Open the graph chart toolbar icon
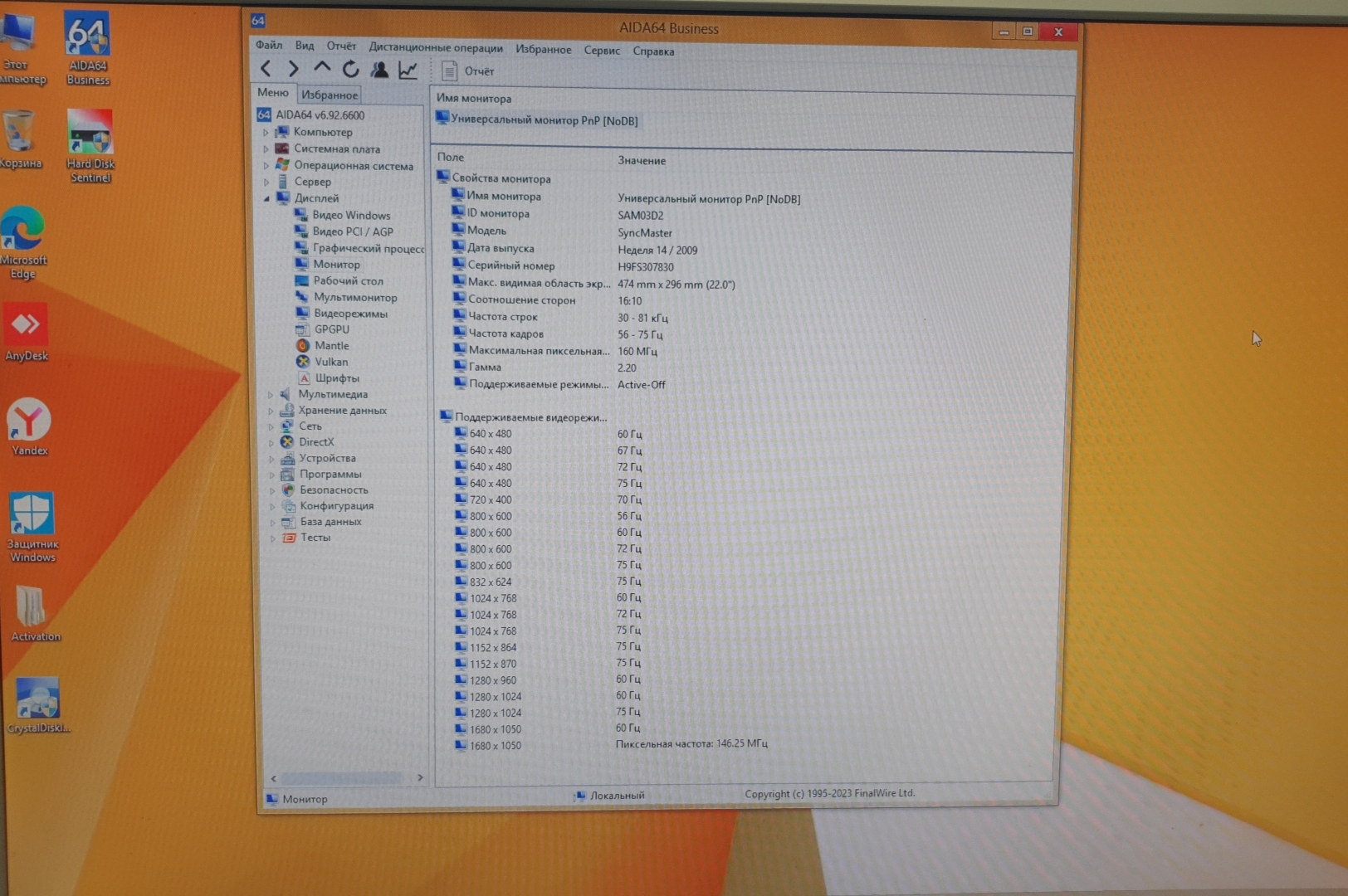The image size is (1348, 896). (408, 71)
